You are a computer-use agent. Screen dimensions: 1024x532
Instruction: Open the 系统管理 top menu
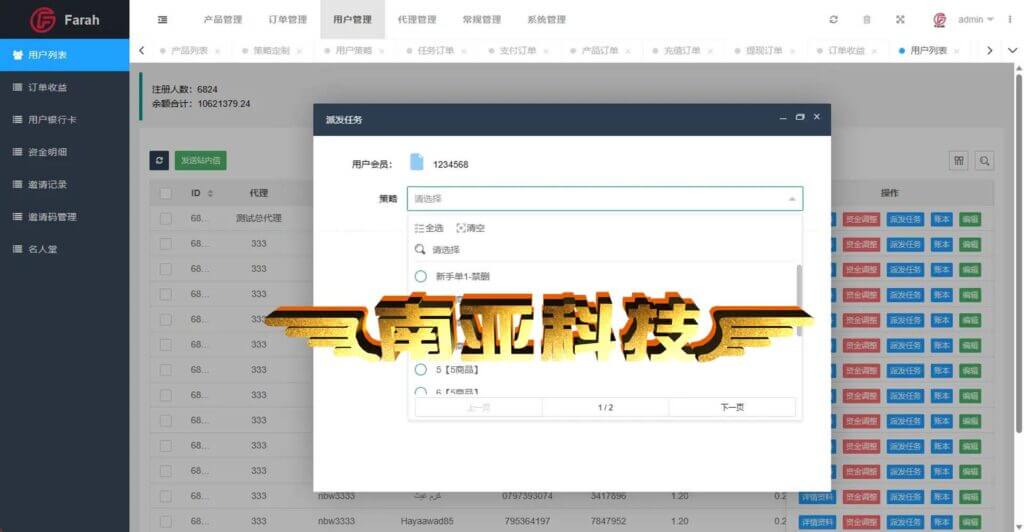click(x=547, y=20)
